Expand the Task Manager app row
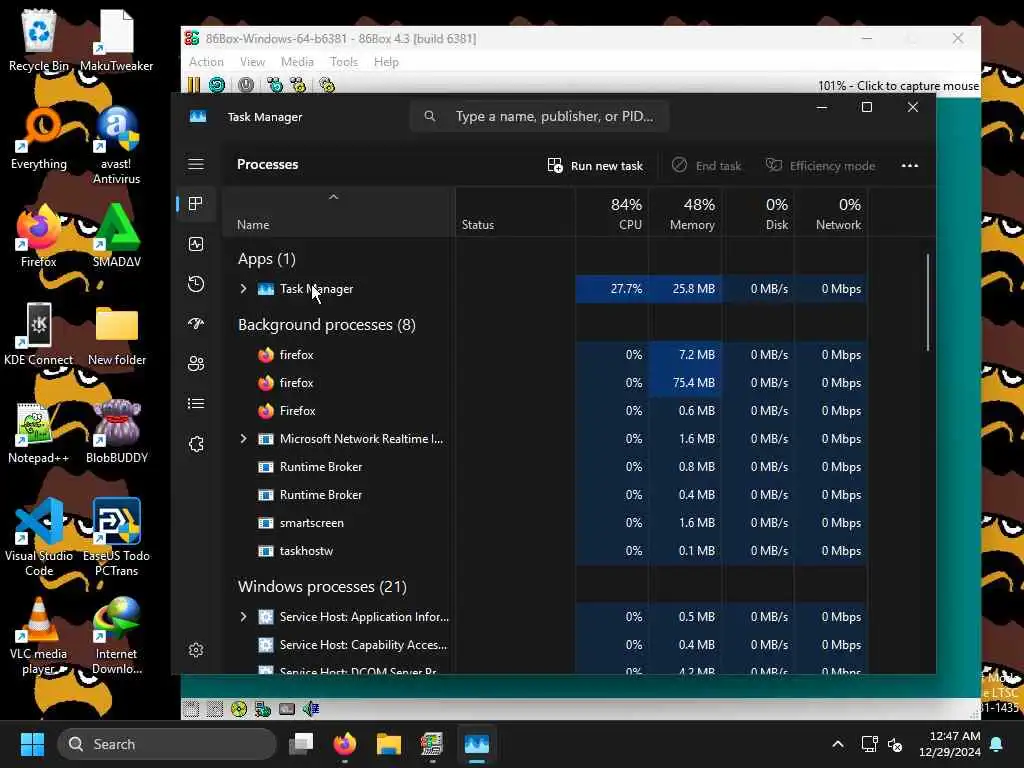This screenshot has width=1024, height=768. pyautogui.click(x=244, y=289)
